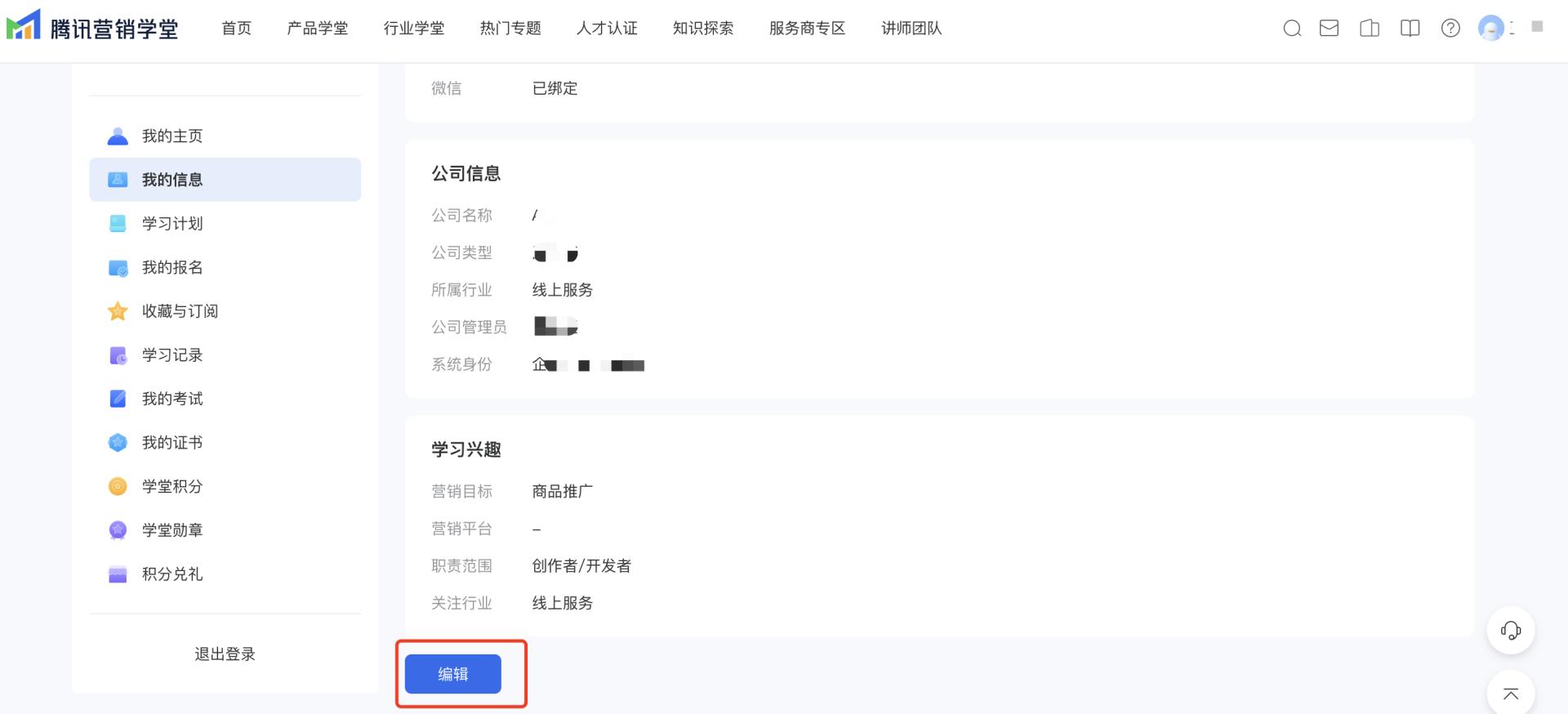Open the search icon in header
The width and height of the screenshot is (1568, 714).
(1292, 29)
